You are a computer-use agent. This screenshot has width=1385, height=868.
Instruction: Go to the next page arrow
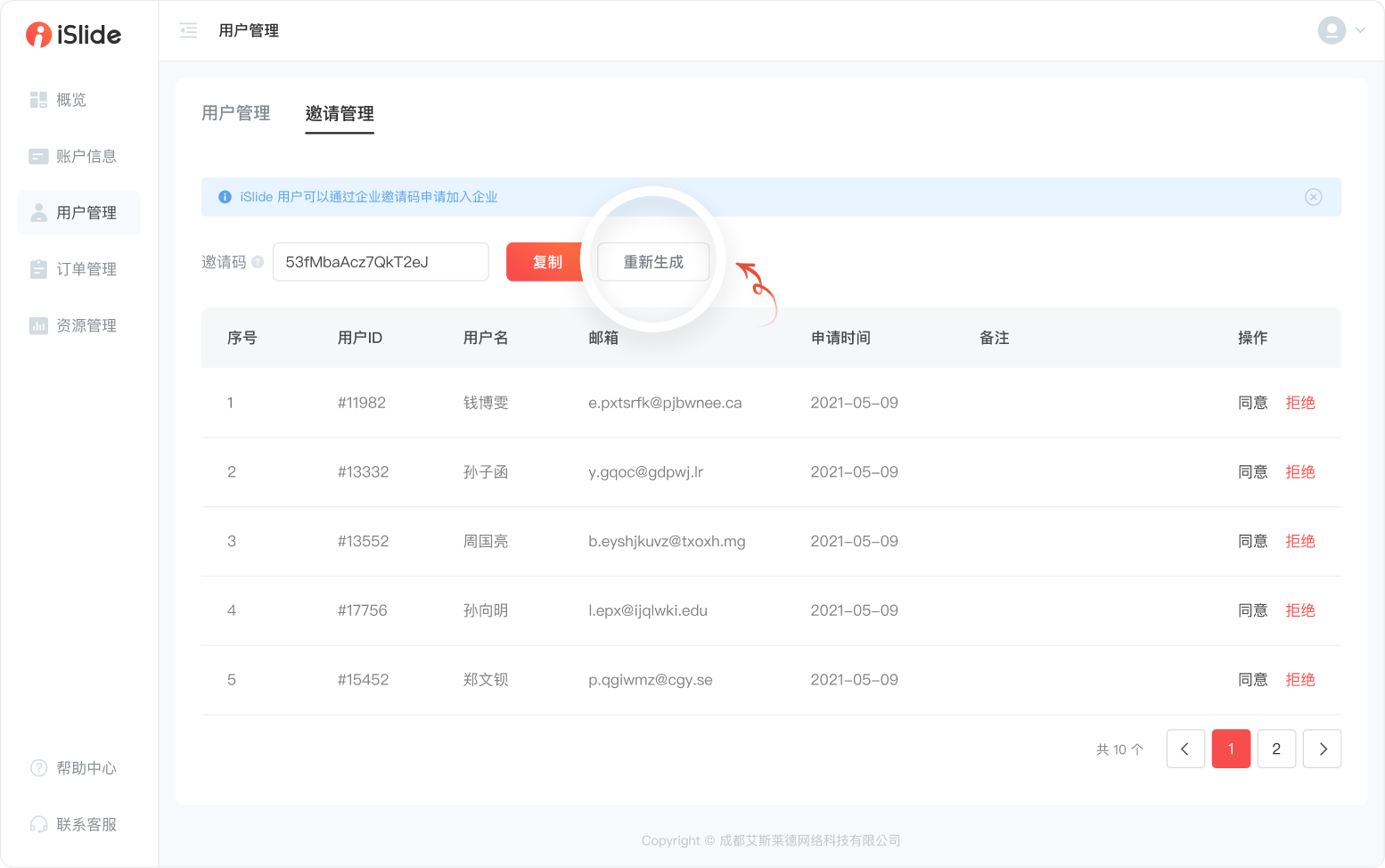[x=1322, y=749]
